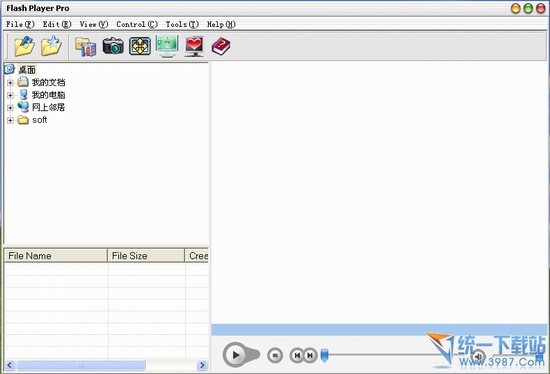This screenshot has height=374, width=550.
Task: Select 网上邻居 in the folder tree
Action: 48,107
